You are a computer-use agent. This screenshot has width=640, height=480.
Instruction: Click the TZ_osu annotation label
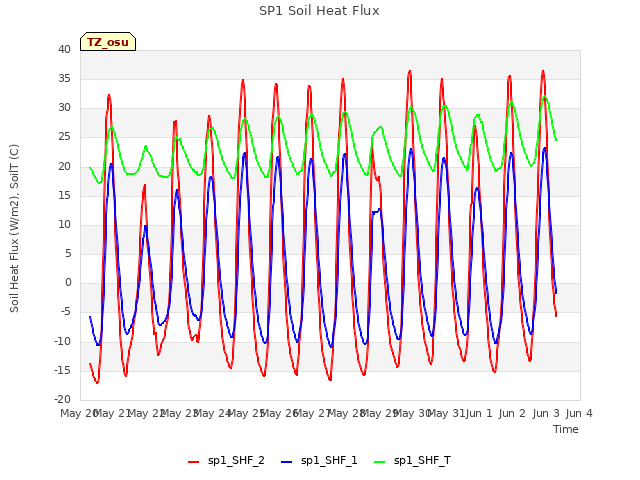(x=108, y=42)
